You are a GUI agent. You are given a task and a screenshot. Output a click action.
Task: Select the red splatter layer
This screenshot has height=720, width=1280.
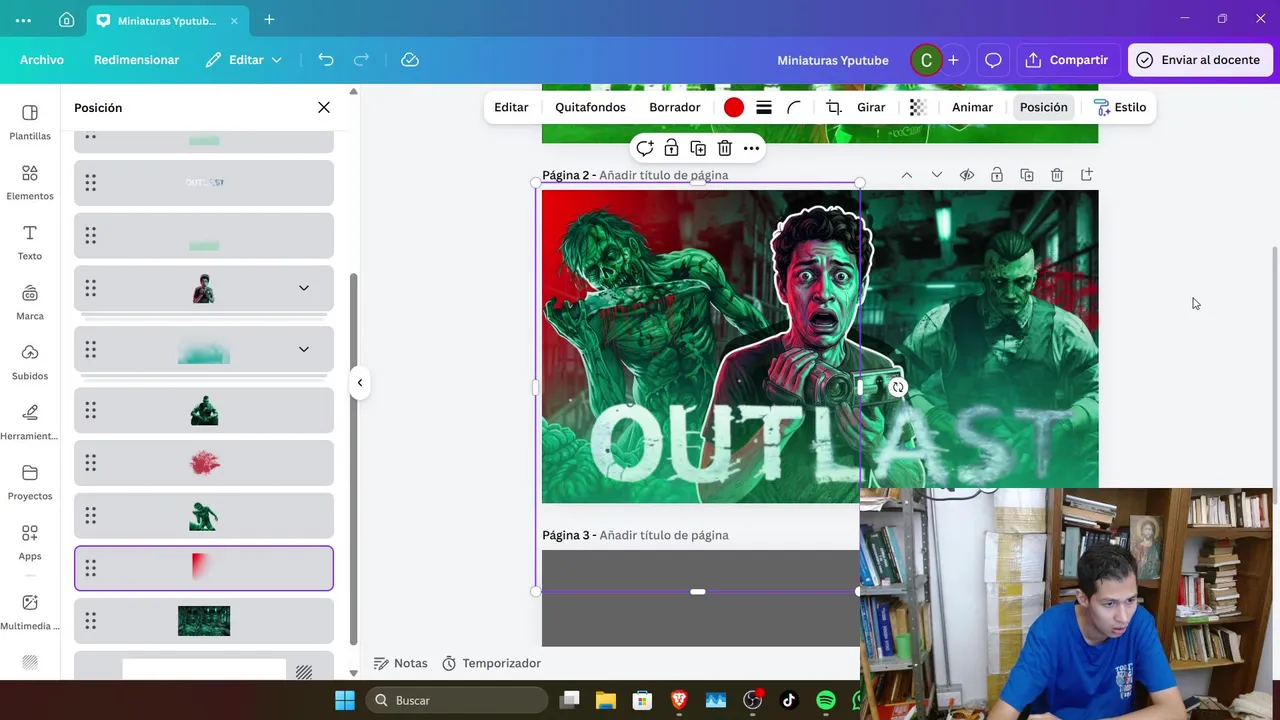(x=204, y=463)
